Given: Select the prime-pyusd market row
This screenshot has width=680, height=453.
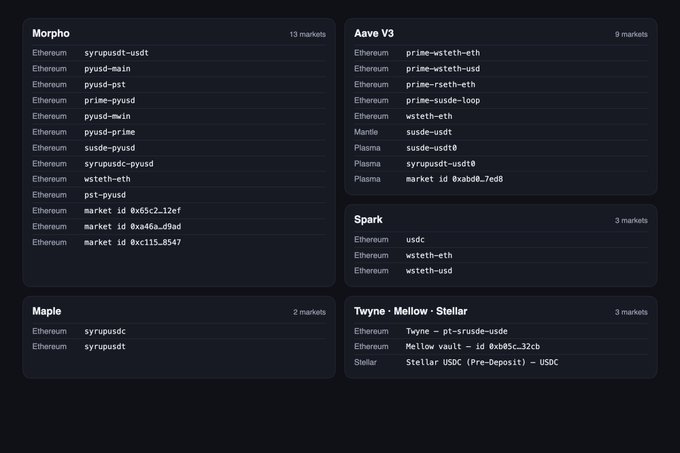Looking at the screenshot, I should tap(179, 100).
